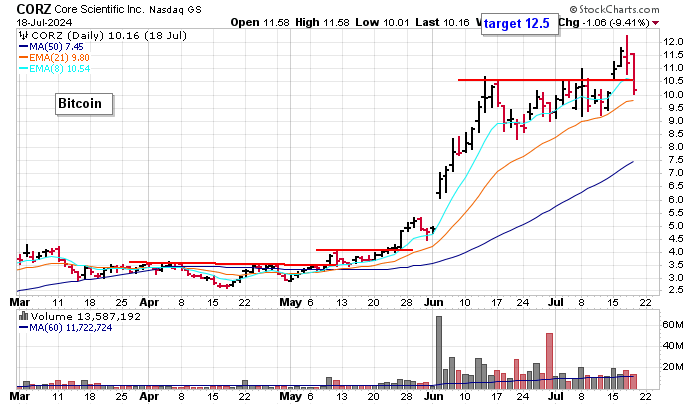Image resolution: width=700 pixels, height=405 pixels.
Task: Click the Last 10.16 value
Action: click(442, 22)
